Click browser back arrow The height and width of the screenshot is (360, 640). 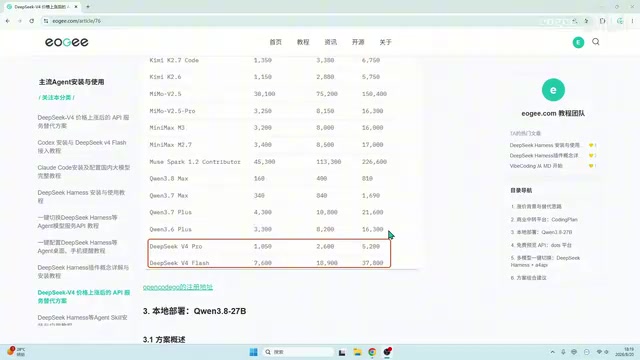point(8,21)
